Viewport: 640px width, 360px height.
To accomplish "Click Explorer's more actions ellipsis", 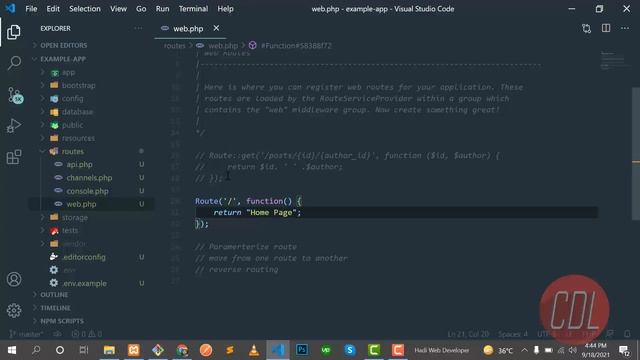I will (x=138, y=28).
